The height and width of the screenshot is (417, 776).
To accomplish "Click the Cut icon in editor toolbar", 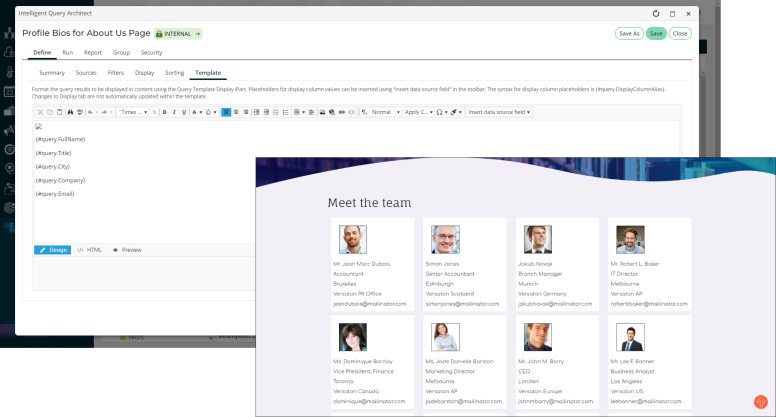I will click(x=40, y=112).
